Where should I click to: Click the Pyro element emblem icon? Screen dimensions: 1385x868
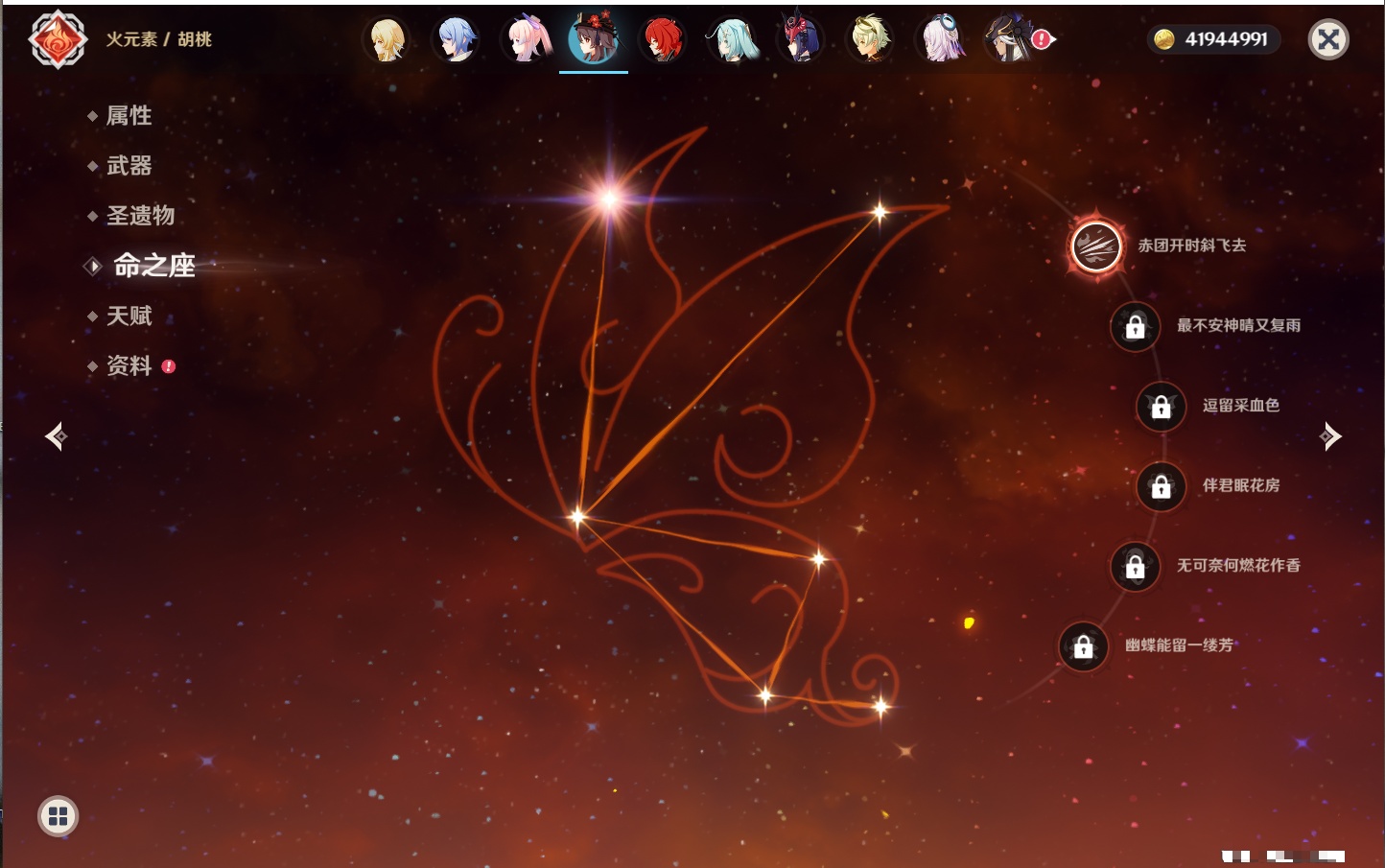coord(58,39)
